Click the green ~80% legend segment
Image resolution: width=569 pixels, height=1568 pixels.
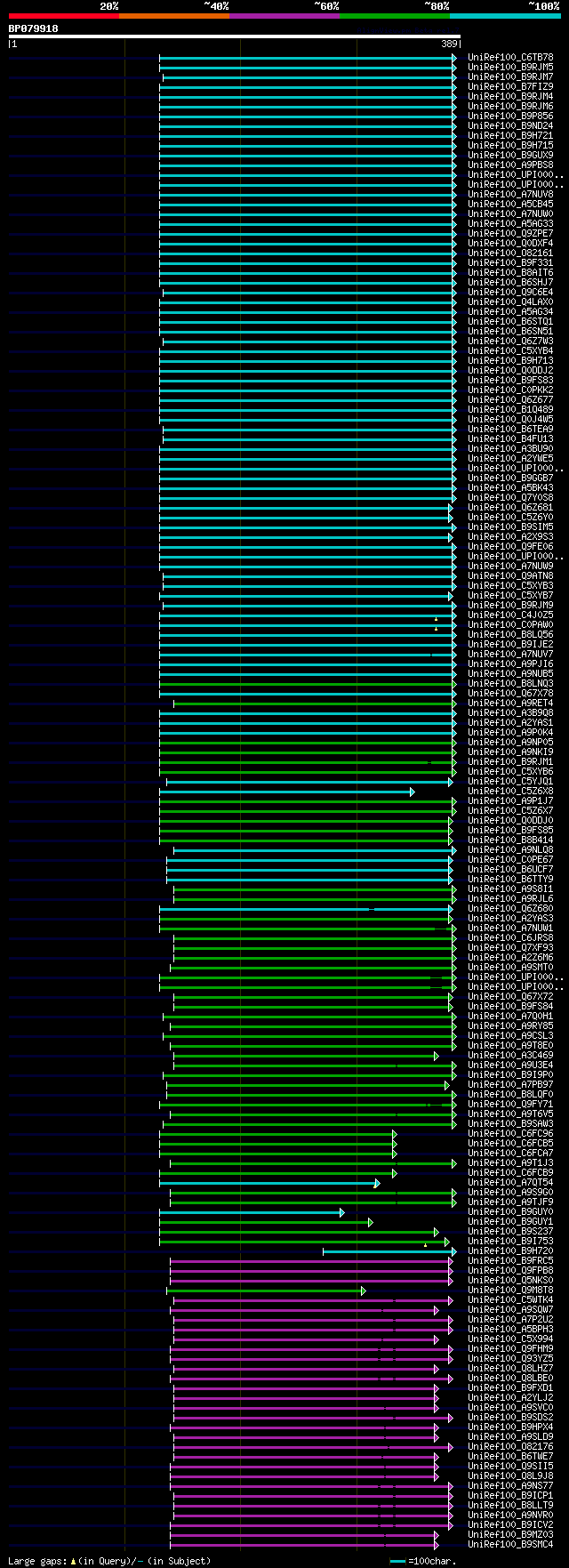pos(395,16)
